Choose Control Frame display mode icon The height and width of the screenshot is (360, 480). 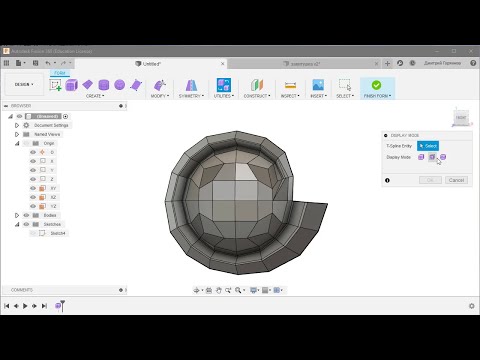[x=432, y=157]
